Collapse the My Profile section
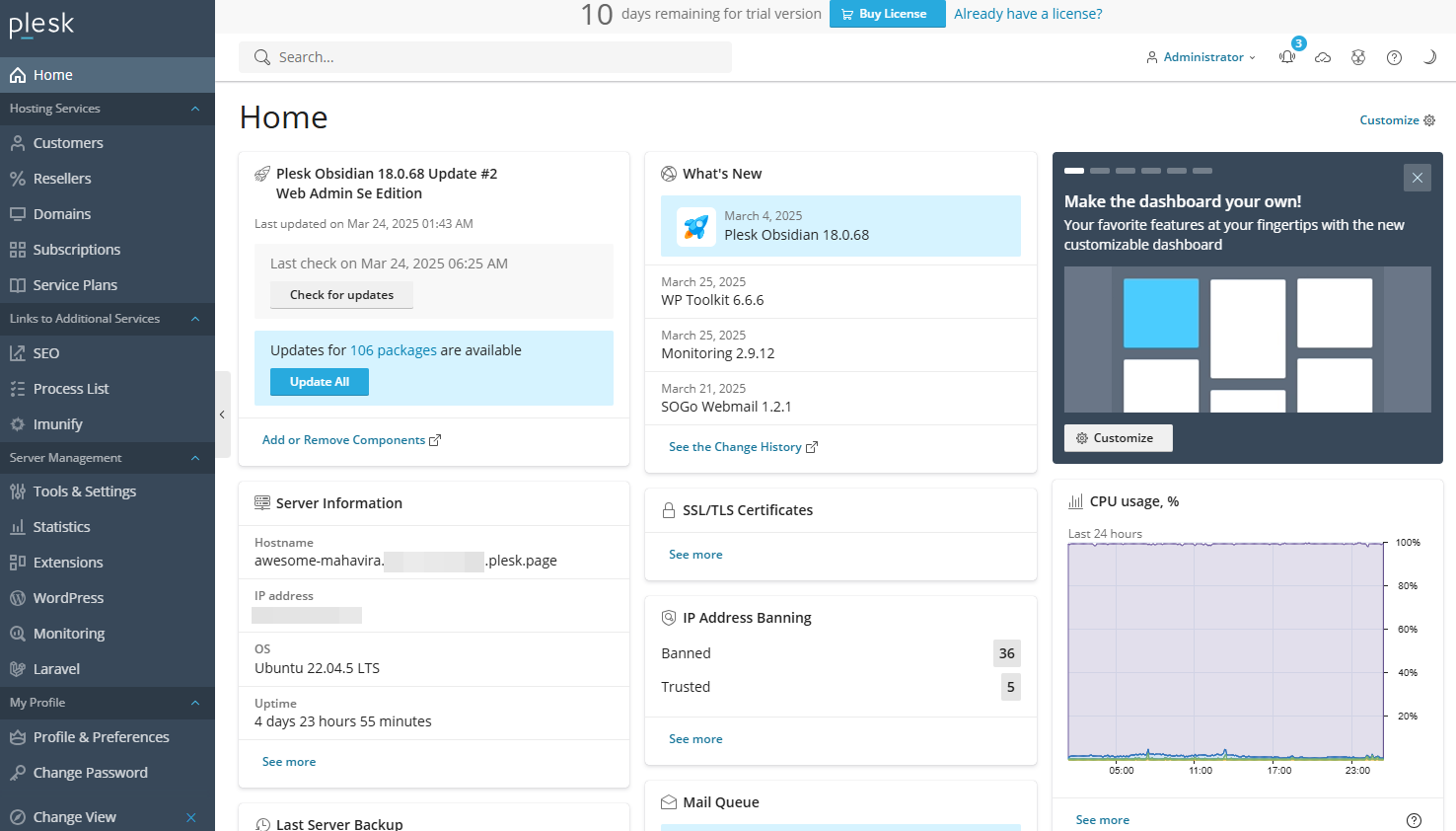 click(x=195, y=703)
